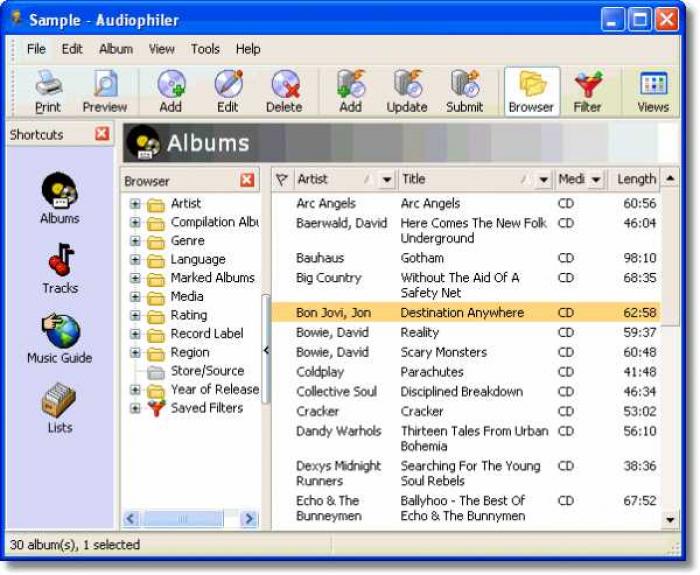
Task: Select the Arc Angels album row
Action: point(466,204)
